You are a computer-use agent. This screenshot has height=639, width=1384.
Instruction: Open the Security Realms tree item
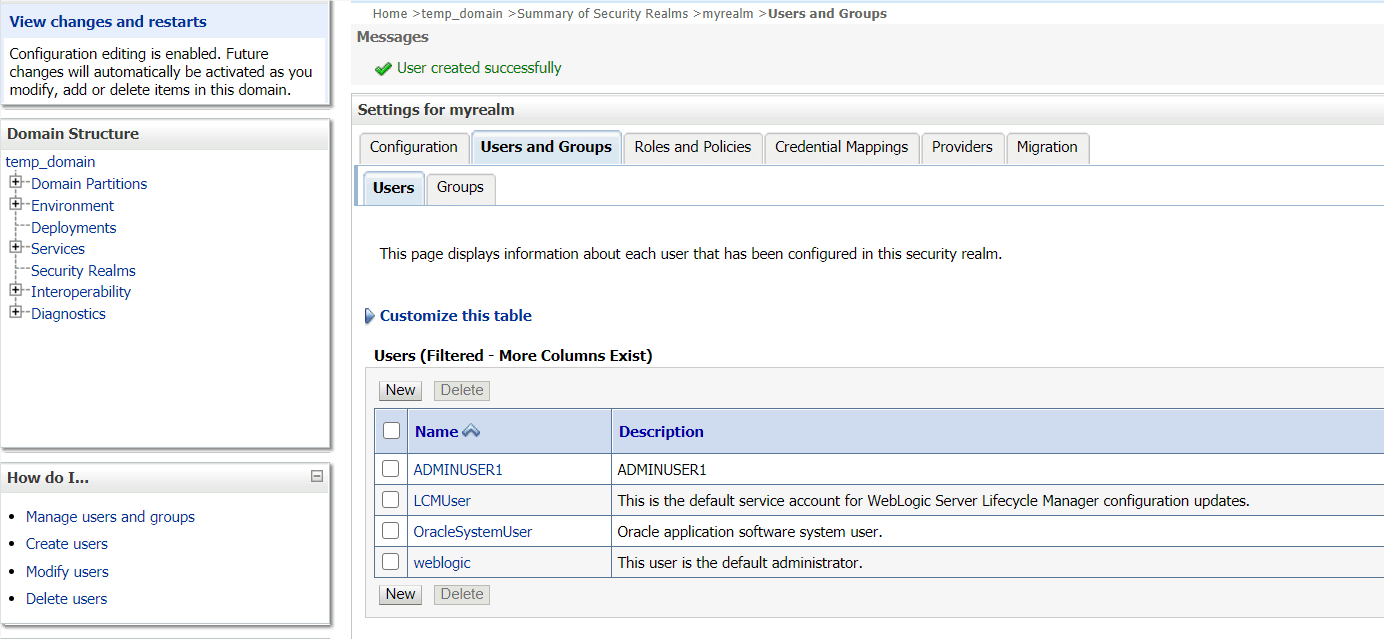[x=83, y=270]
